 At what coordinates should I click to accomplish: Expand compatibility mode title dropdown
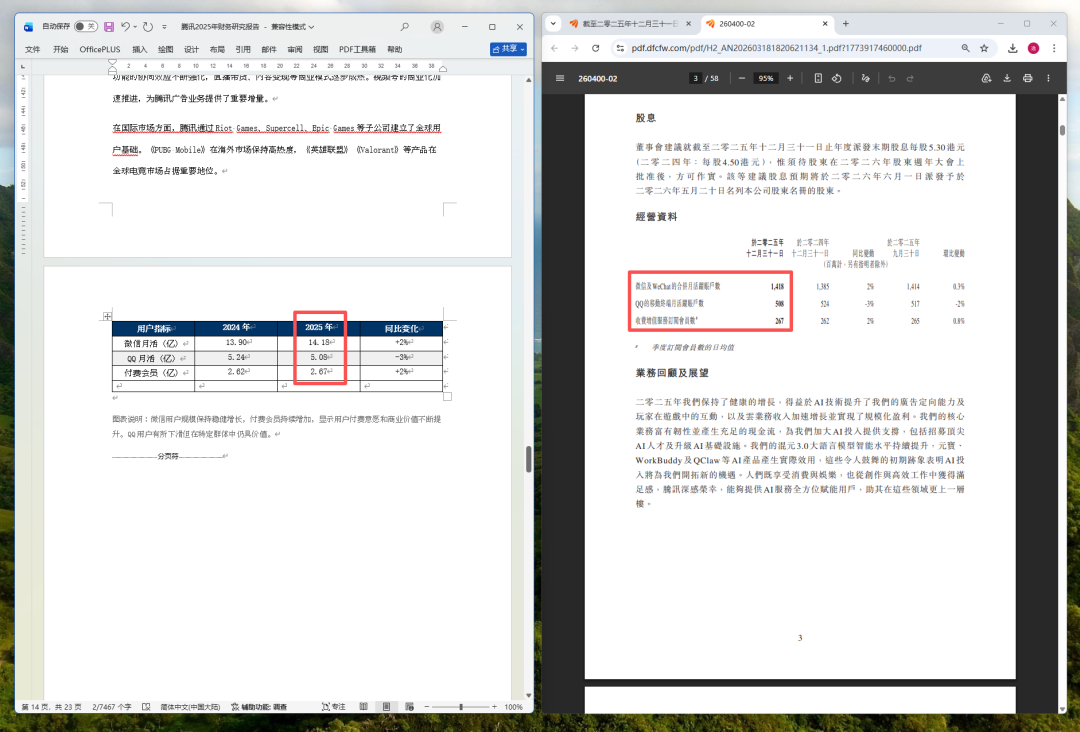coord(311,27)
